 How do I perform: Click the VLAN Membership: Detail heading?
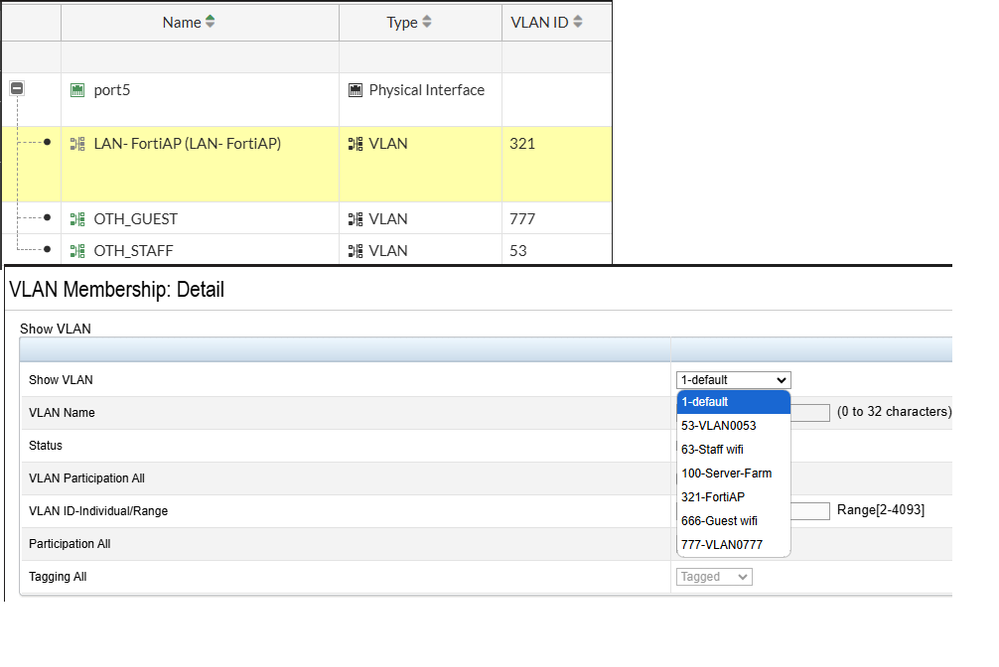click(x=117, y=290)
